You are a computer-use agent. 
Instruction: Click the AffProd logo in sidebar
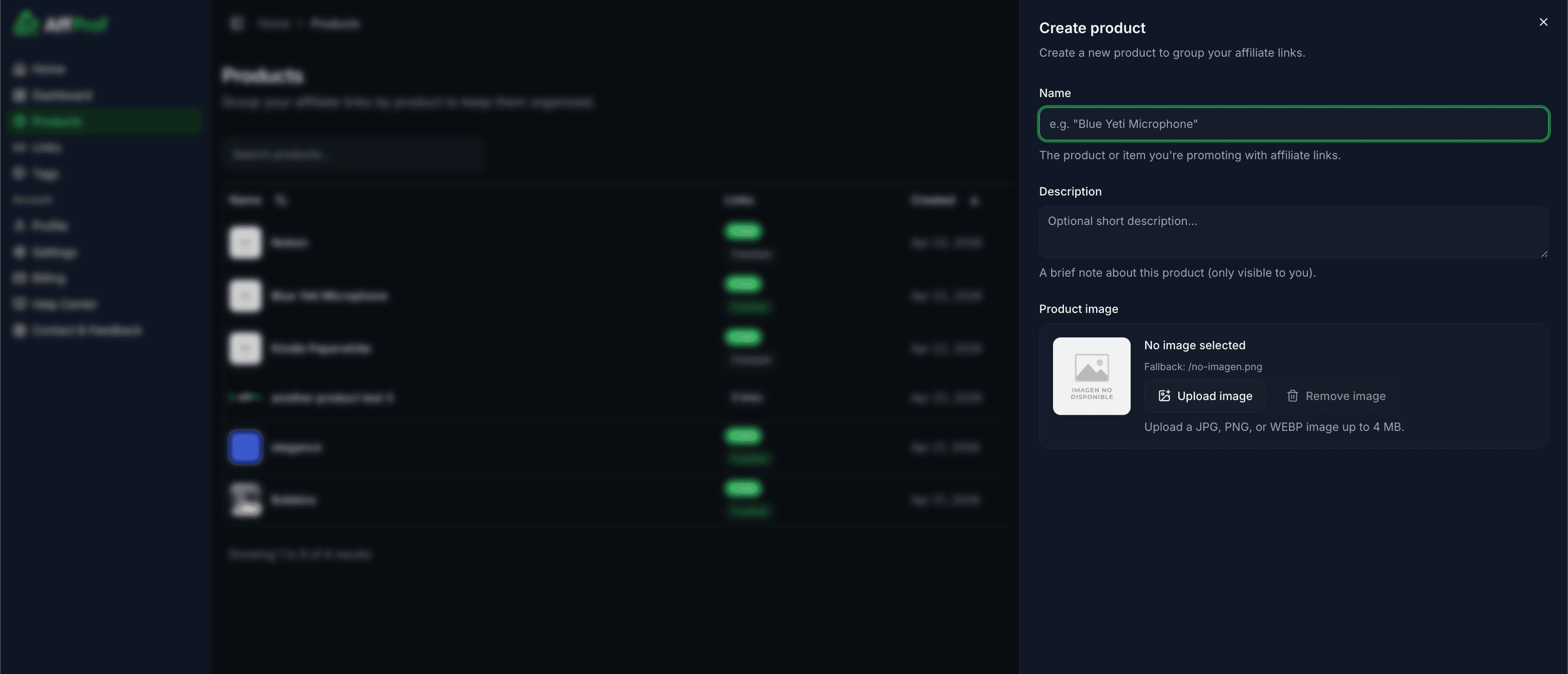point(59,24)
